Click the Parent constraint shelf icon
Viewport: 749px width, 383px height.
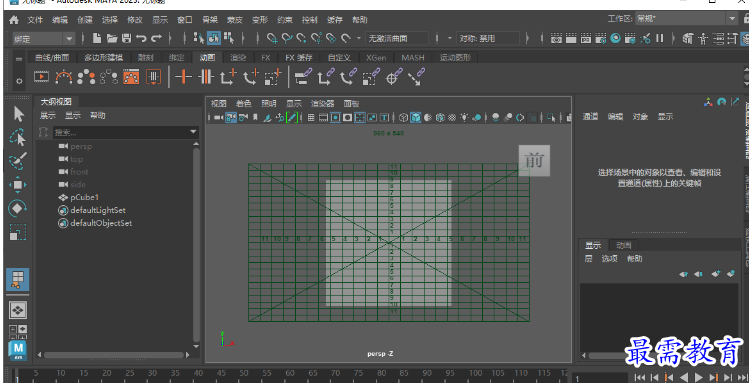(303, 77)
